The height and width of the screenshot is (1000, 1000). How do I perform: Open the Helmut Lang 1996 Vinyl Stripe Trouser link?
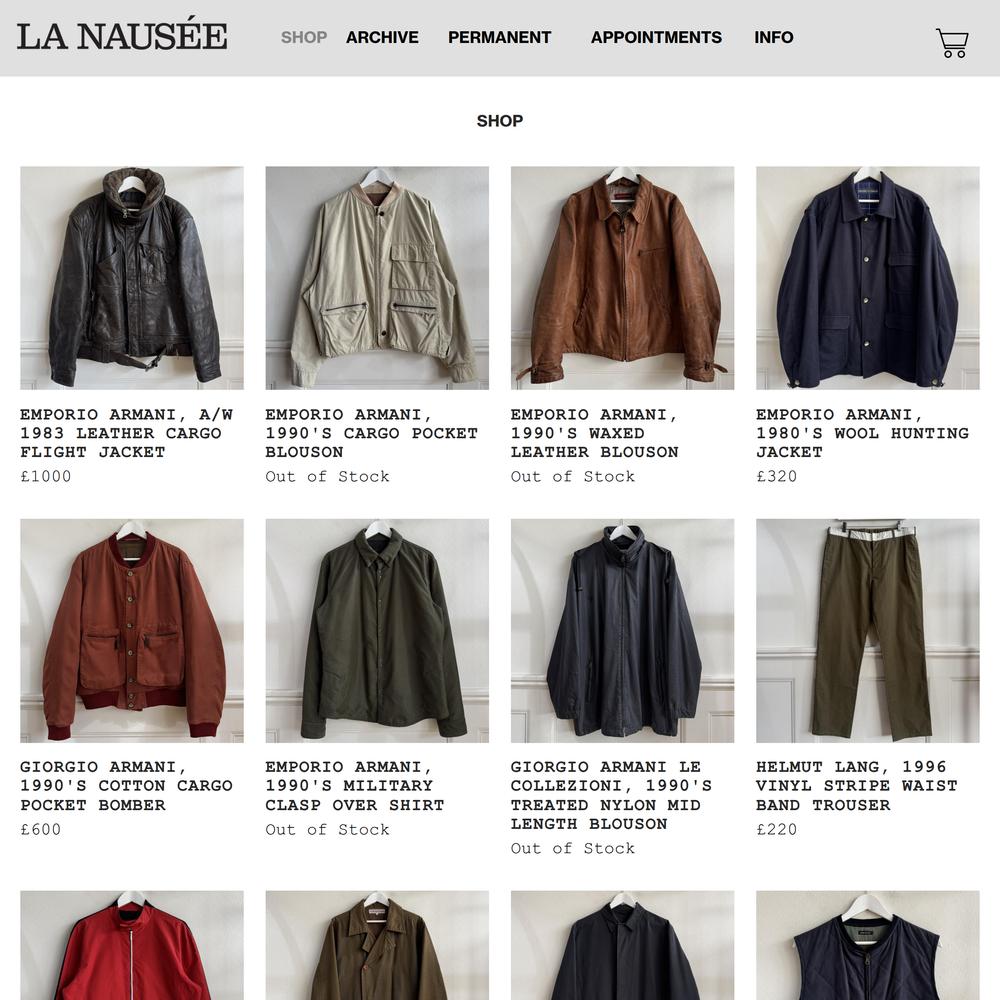pyautogui.click(x=857, y=786)
